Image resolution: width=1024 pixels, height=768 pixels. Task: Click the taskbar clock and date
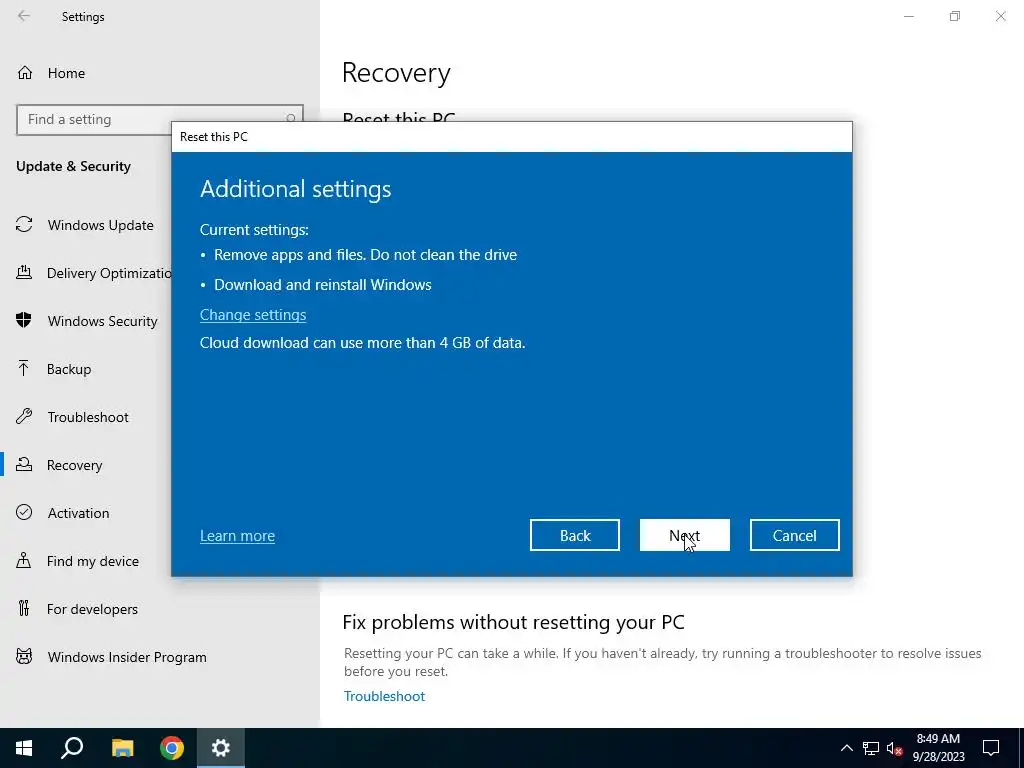pyautogui.click(x=938, y=748)
